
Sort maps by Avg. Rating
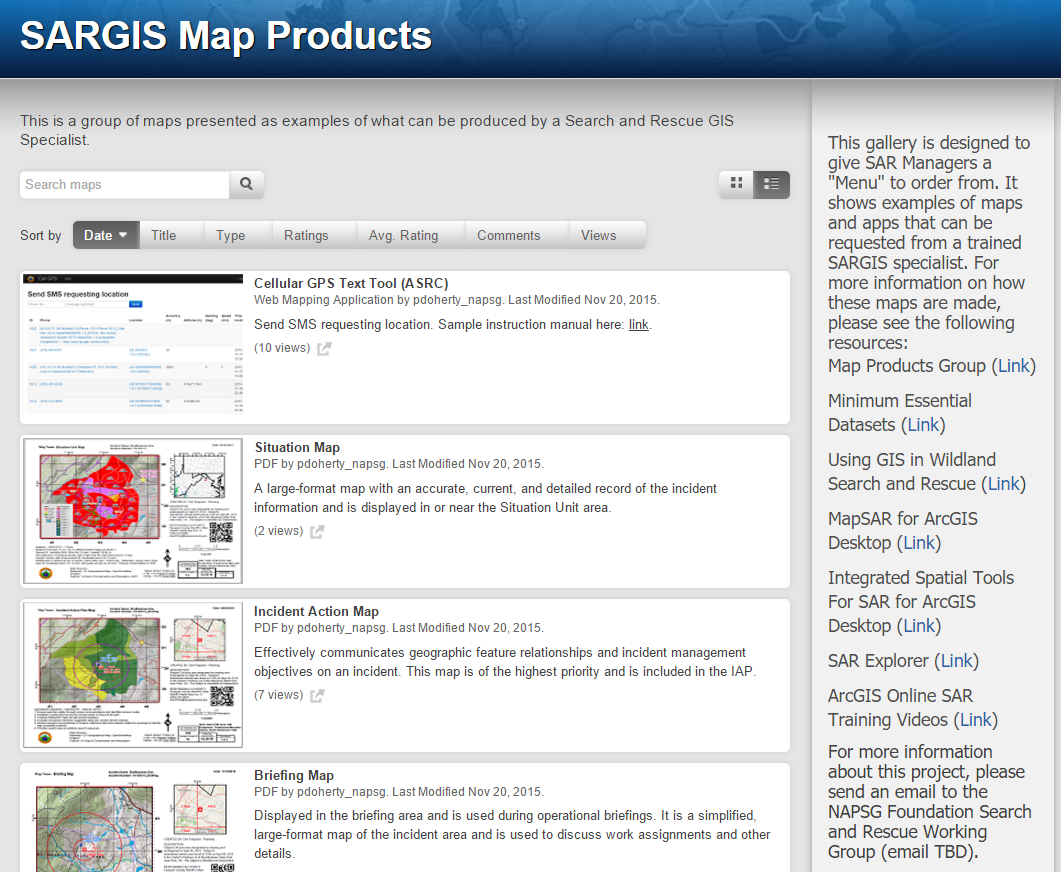coord(403,235)
